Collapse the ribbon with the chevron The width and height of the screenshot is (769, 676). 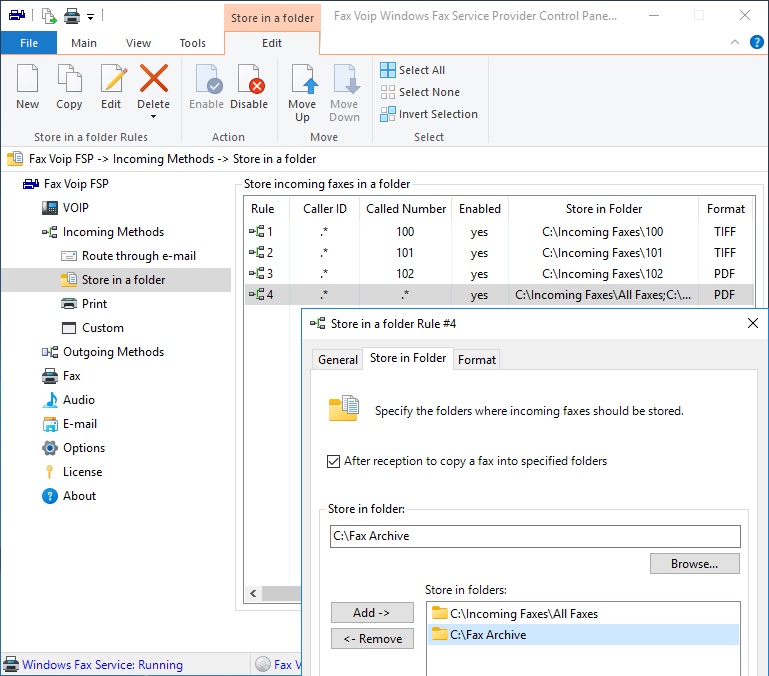pos(735,42)
